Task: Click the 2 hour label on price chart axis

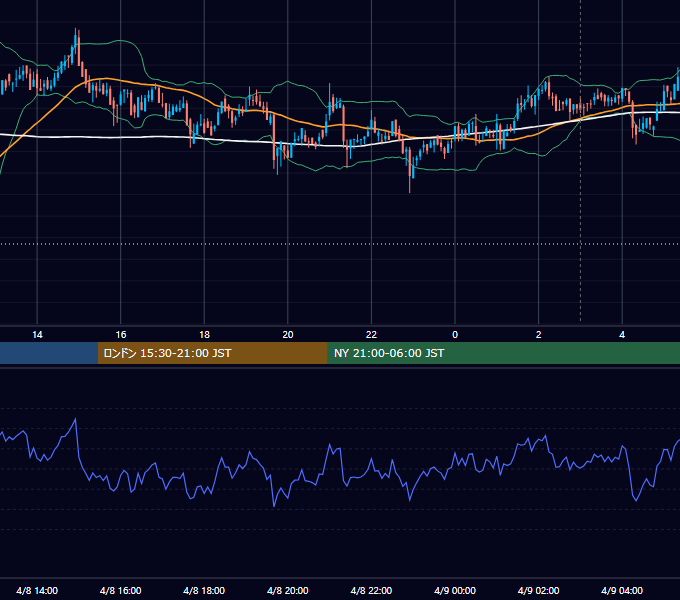Action: [538, 335]
